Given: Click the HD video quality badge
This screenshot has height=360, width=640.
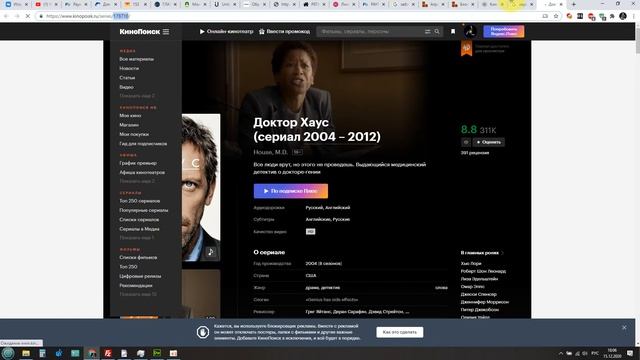Looking at the screenshot, I should point(310,231).
